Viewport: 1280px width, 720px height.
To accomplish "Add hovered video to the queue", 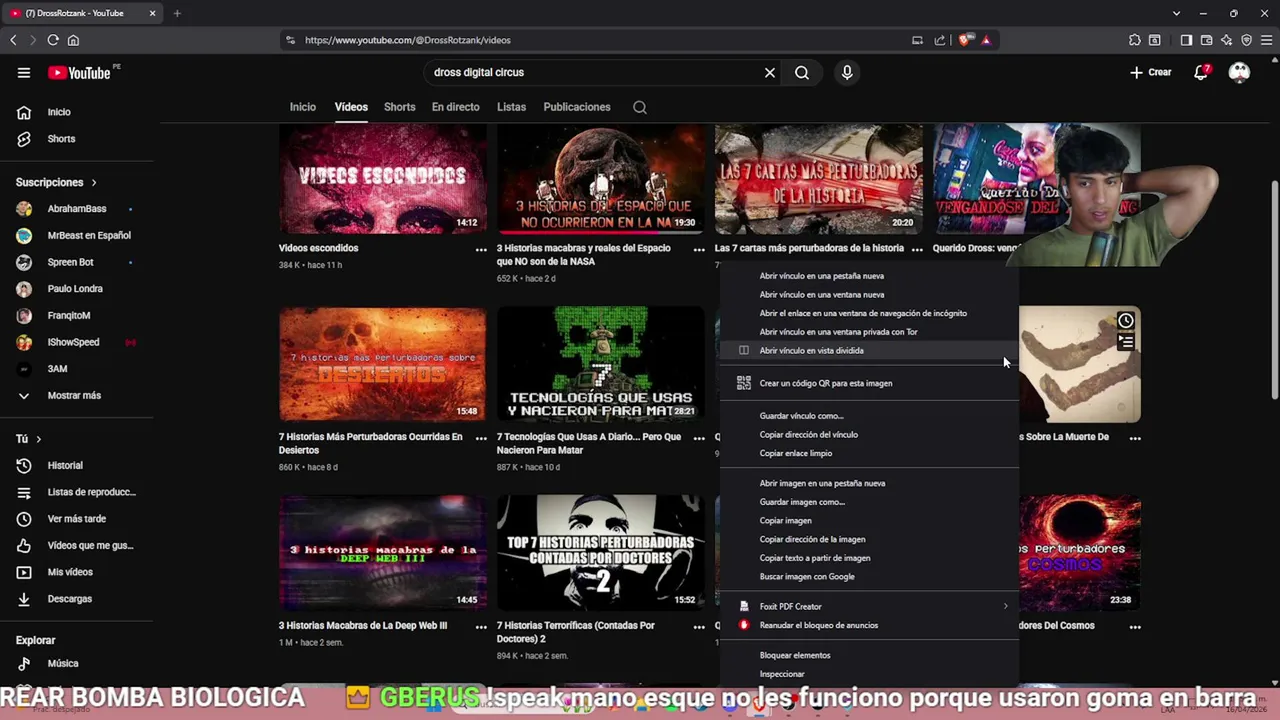I will (1126, 343).
